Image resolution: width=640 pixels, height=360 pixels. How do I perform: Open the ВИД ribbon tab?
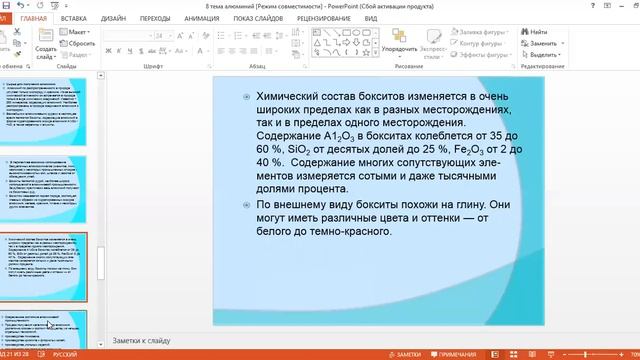point(371,18)
